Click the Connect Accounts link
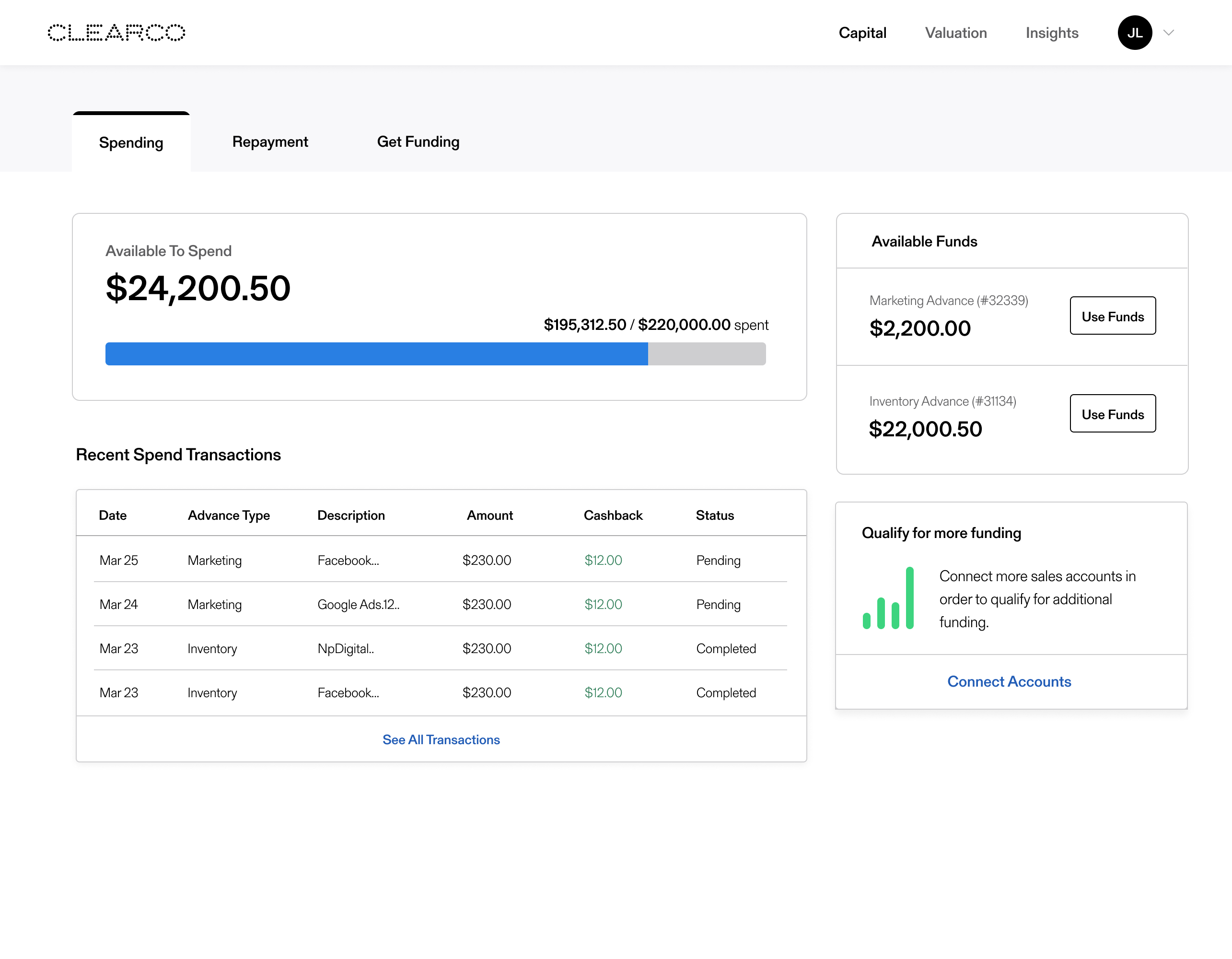Image resolution: width=1232 pixels, height=959 pixels. tap(1009, 681)
